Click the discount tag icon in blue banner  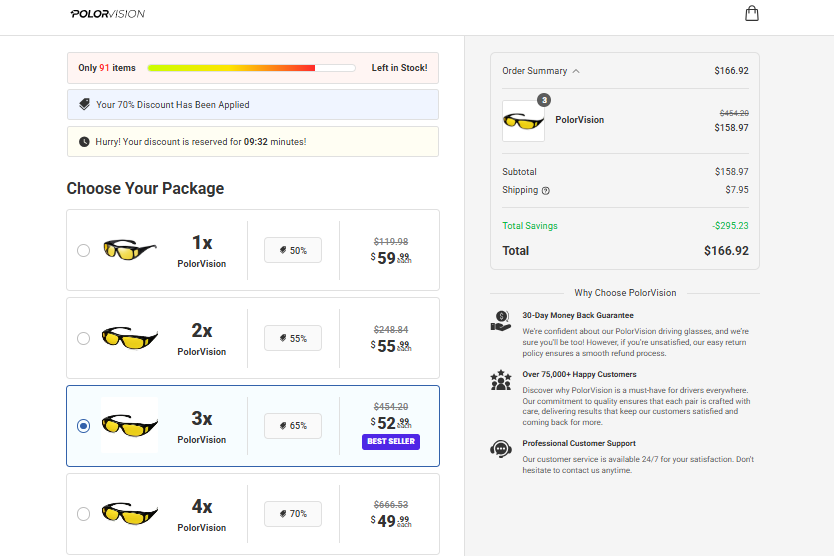click(x=85, y=104)
